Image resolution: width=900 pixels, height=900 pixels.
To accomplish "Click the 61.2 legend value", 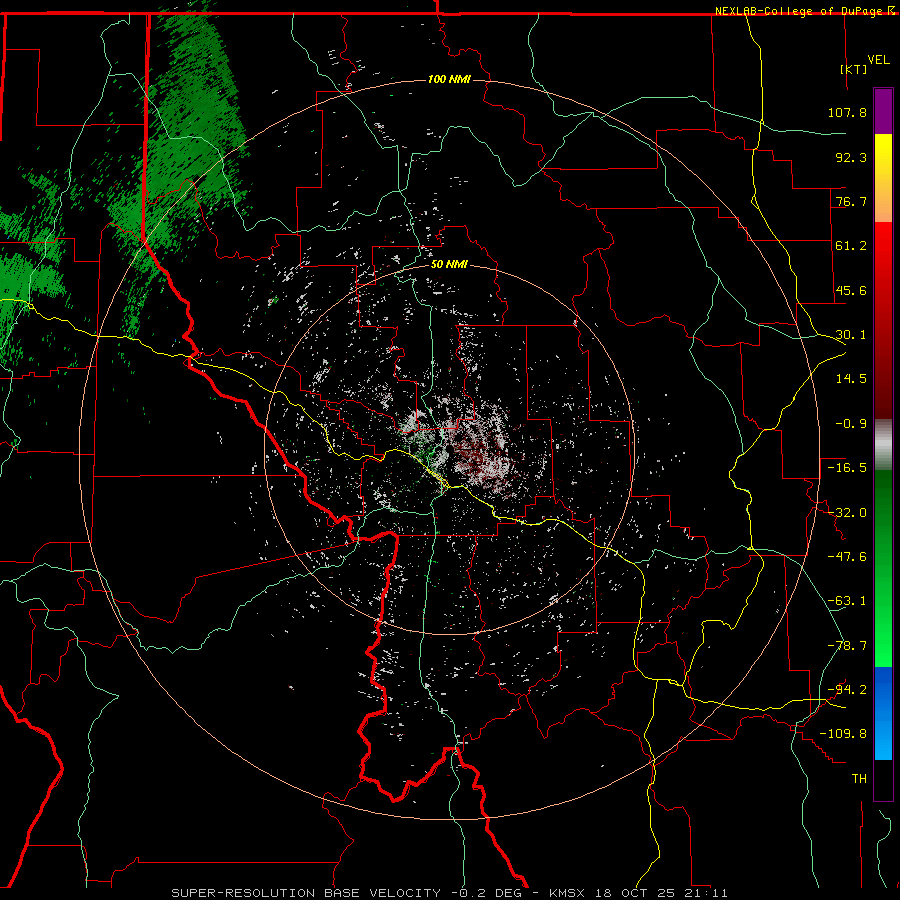I will point(851,246).
